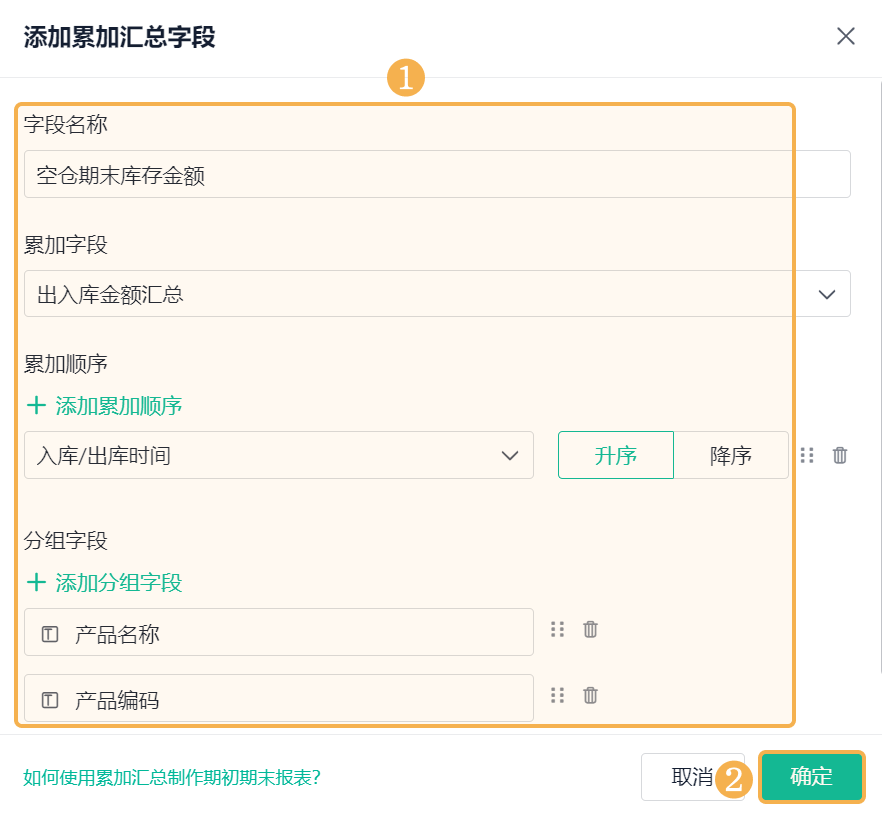Delete the 产品编码 group field

pyautogui.click(x=590, y=695)
